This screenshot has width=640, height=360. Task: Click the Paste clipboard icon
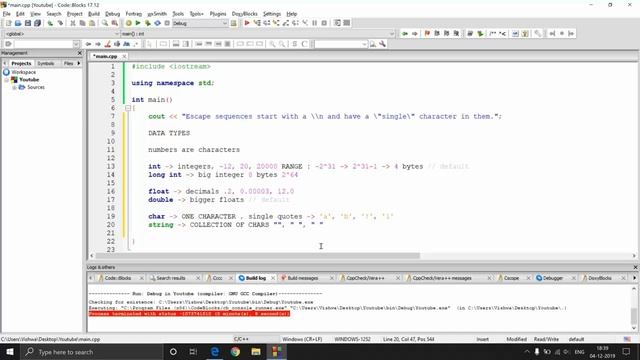(x=92, y=23)
